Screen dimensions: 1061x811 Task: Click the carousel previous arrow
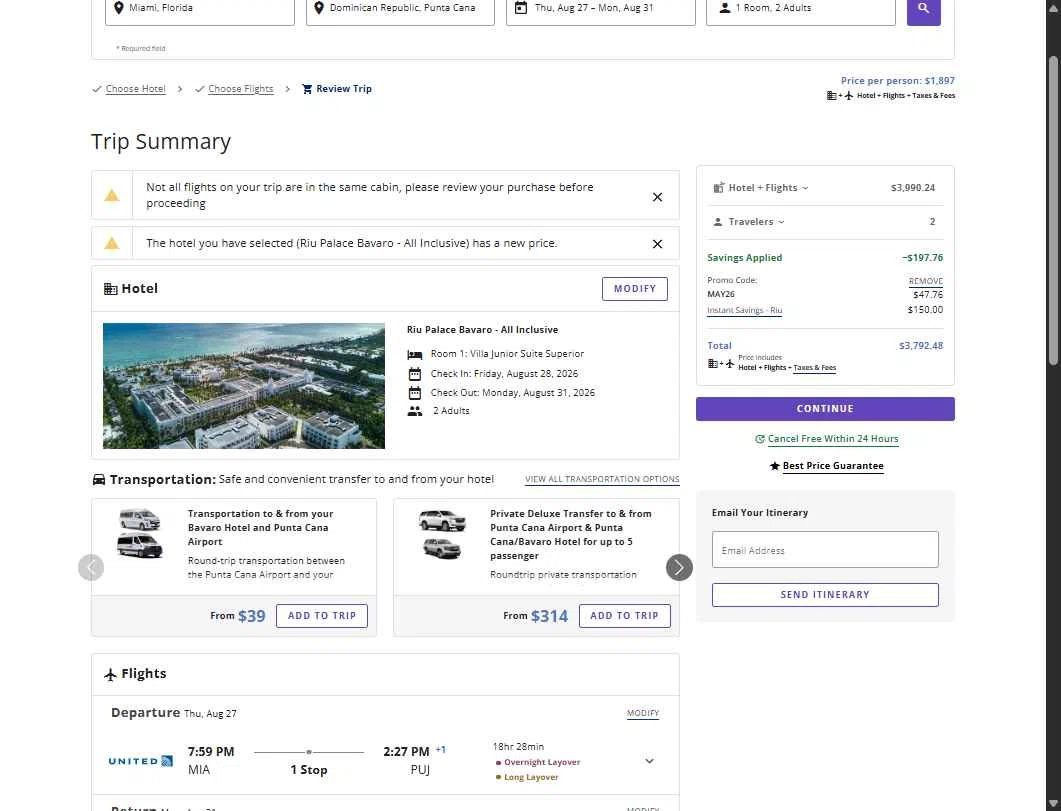click(x=91, y=567)
